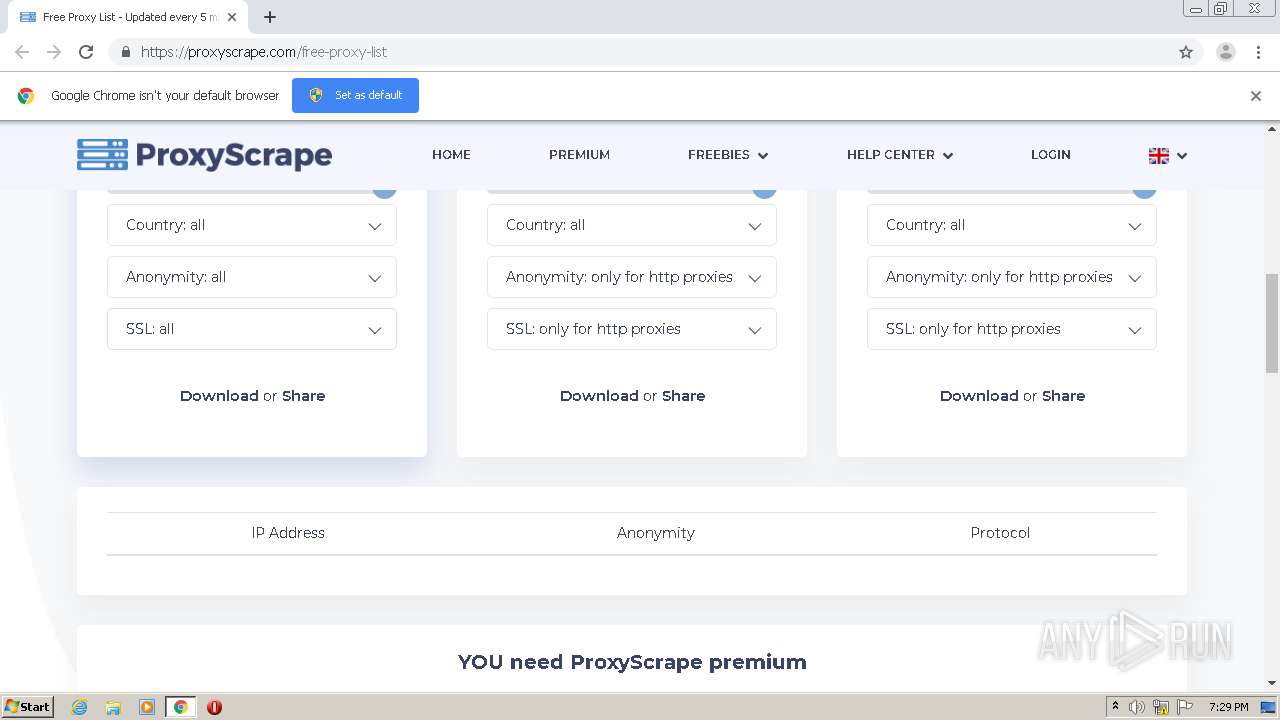The image size is (1280, 720).
Task: Click the Action Center flag icon
Action: tap(1185, 707)
